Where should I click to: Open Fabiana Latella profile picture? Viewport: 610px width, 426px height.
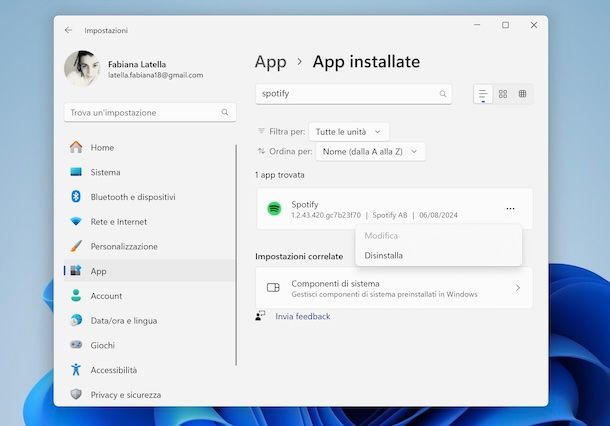[x=82, y=68]
